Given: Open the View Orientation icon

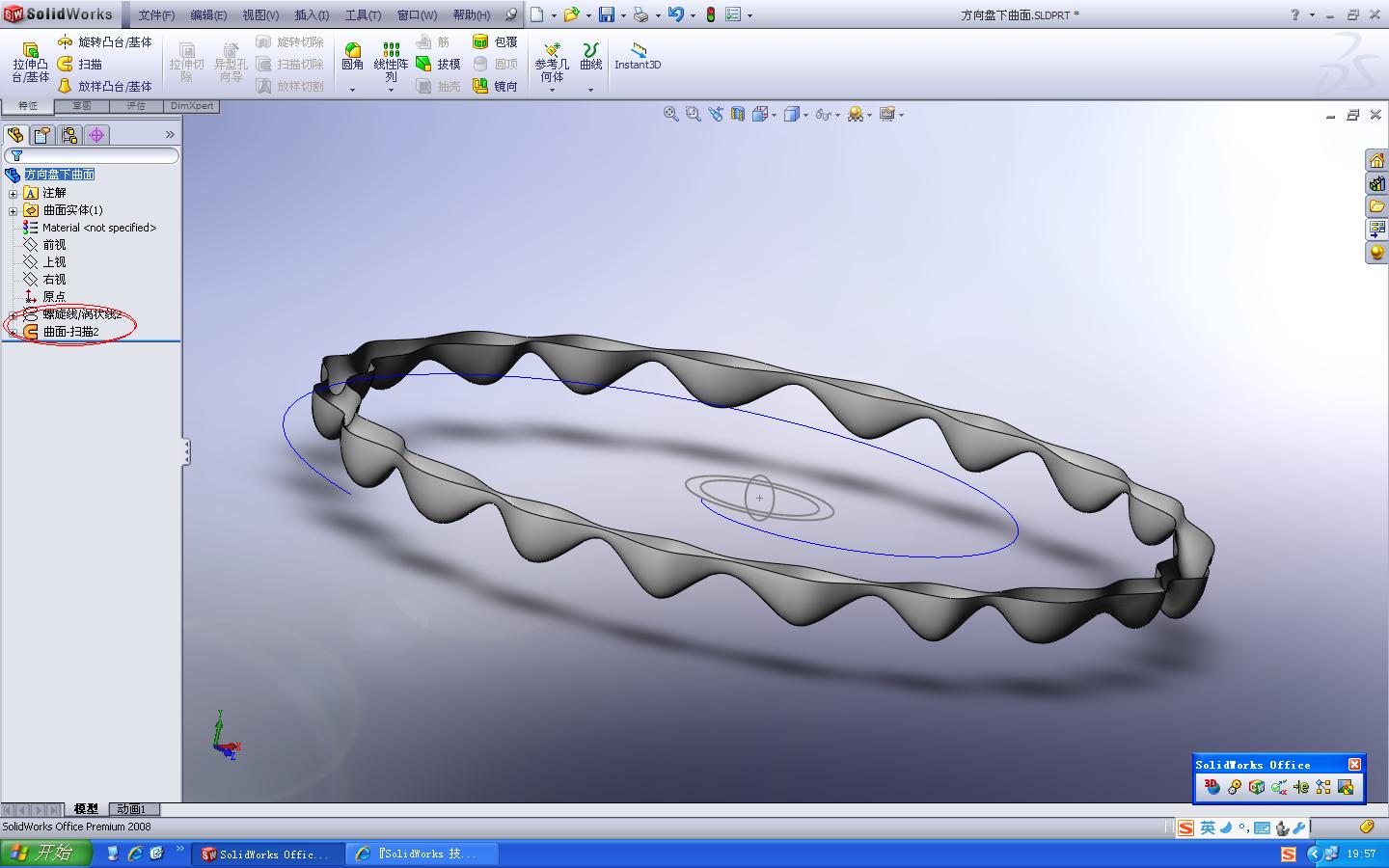Looking at the screenshot, I should pos(760,114).
